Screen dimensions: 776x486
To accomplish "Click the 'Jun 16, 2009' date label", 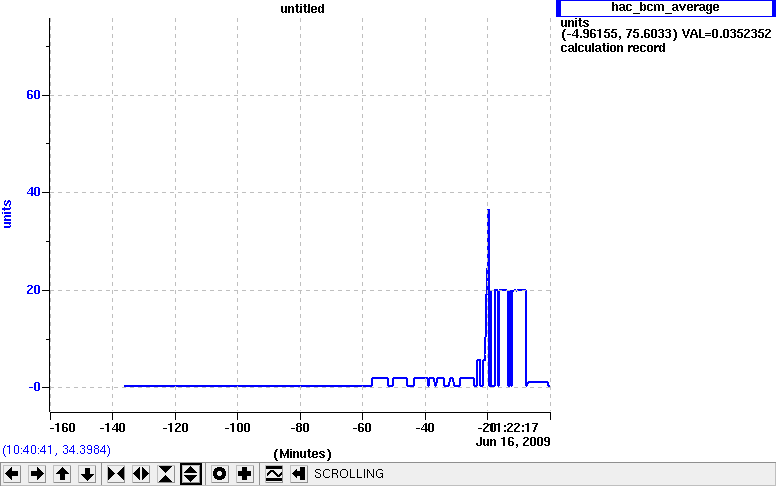I will coord(513,441).
